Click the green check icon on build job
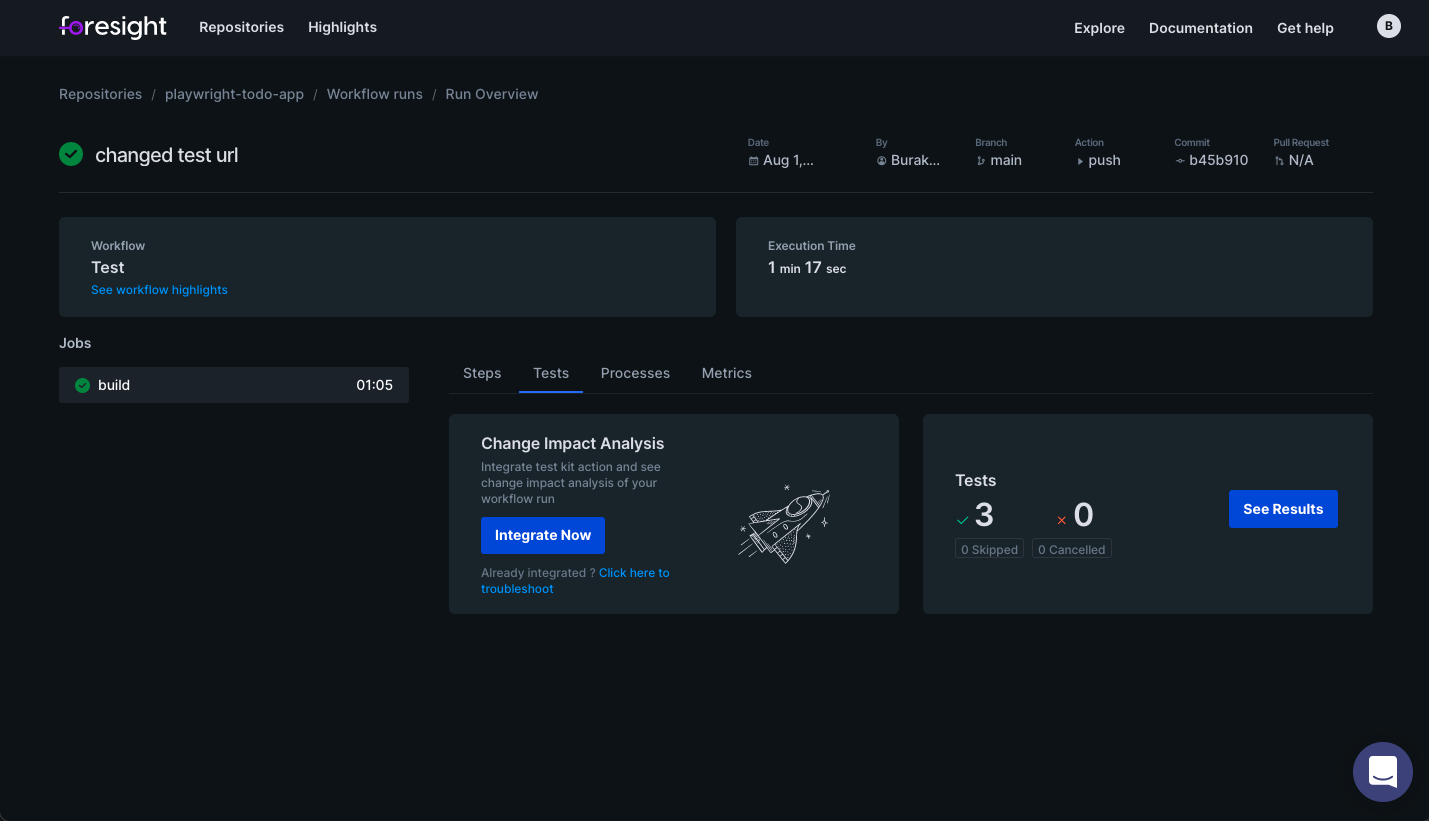This screenshot has height=821, width=1429. click(83, 385)
